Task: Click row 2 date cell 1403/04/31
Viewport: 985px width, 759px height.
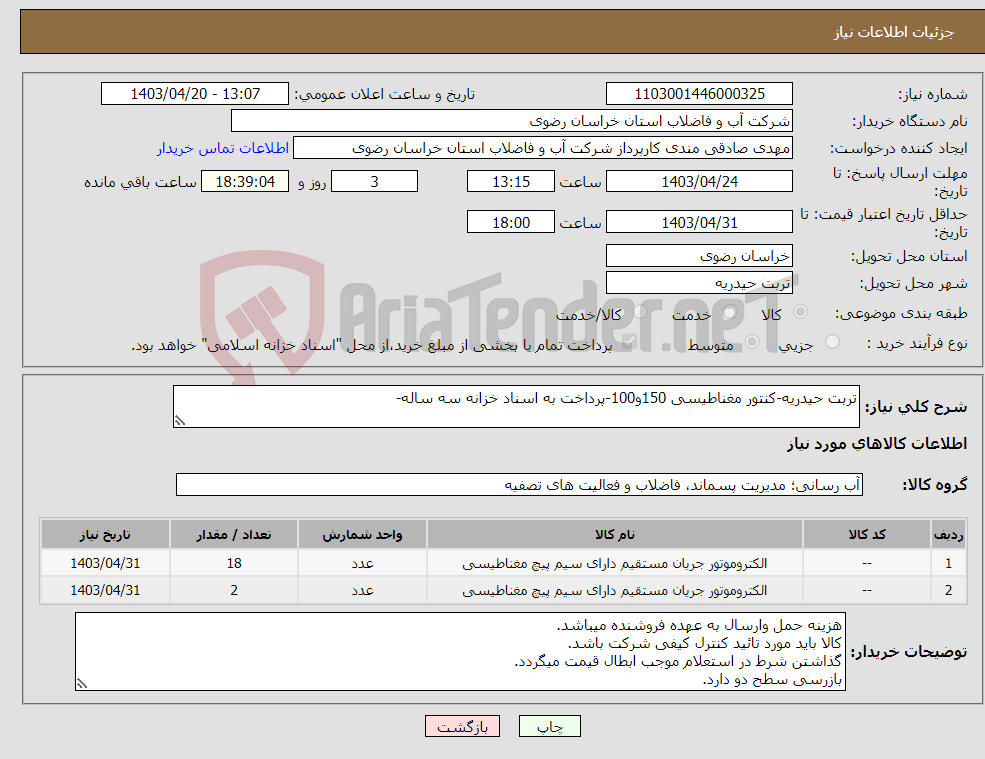Action: (105, 590)
